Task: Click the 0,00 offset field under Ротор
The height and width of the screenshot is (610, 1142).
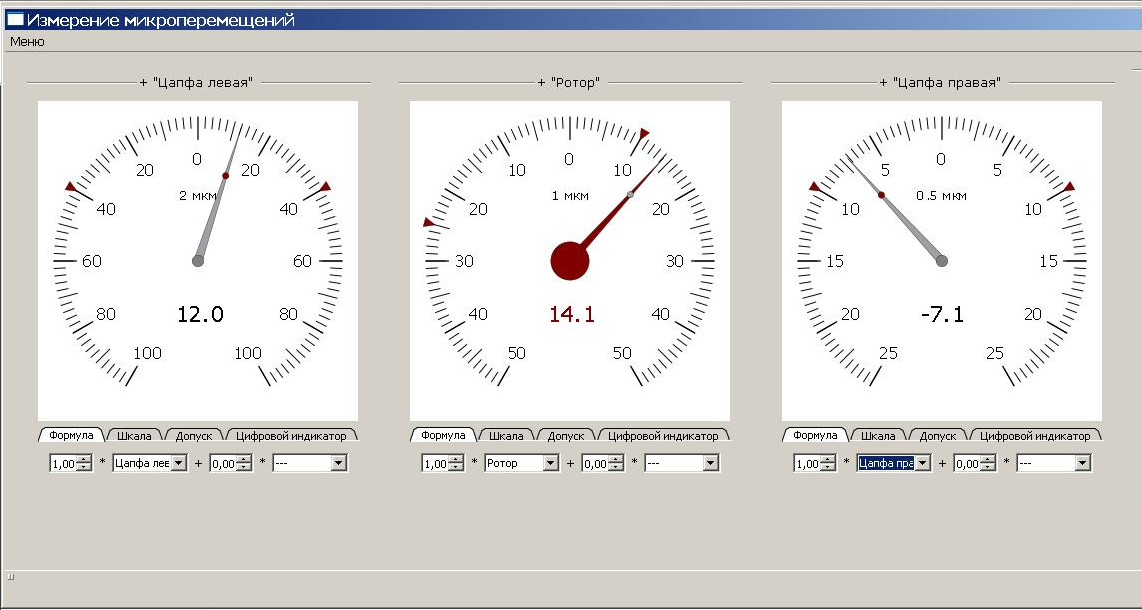Action: (x=595, y=463)
